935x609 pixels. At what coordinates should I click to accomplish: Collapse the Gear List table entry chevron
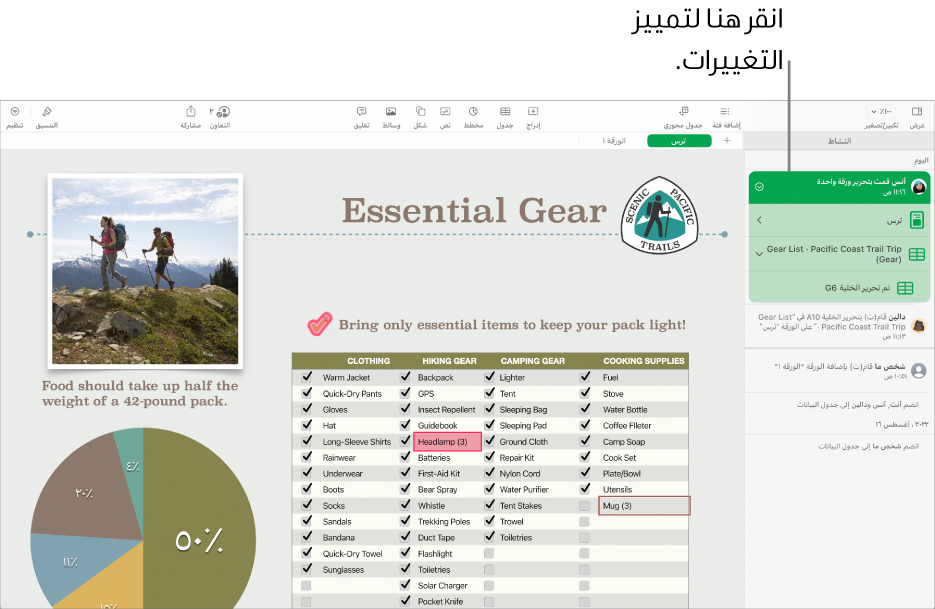(x=758, y=254)
